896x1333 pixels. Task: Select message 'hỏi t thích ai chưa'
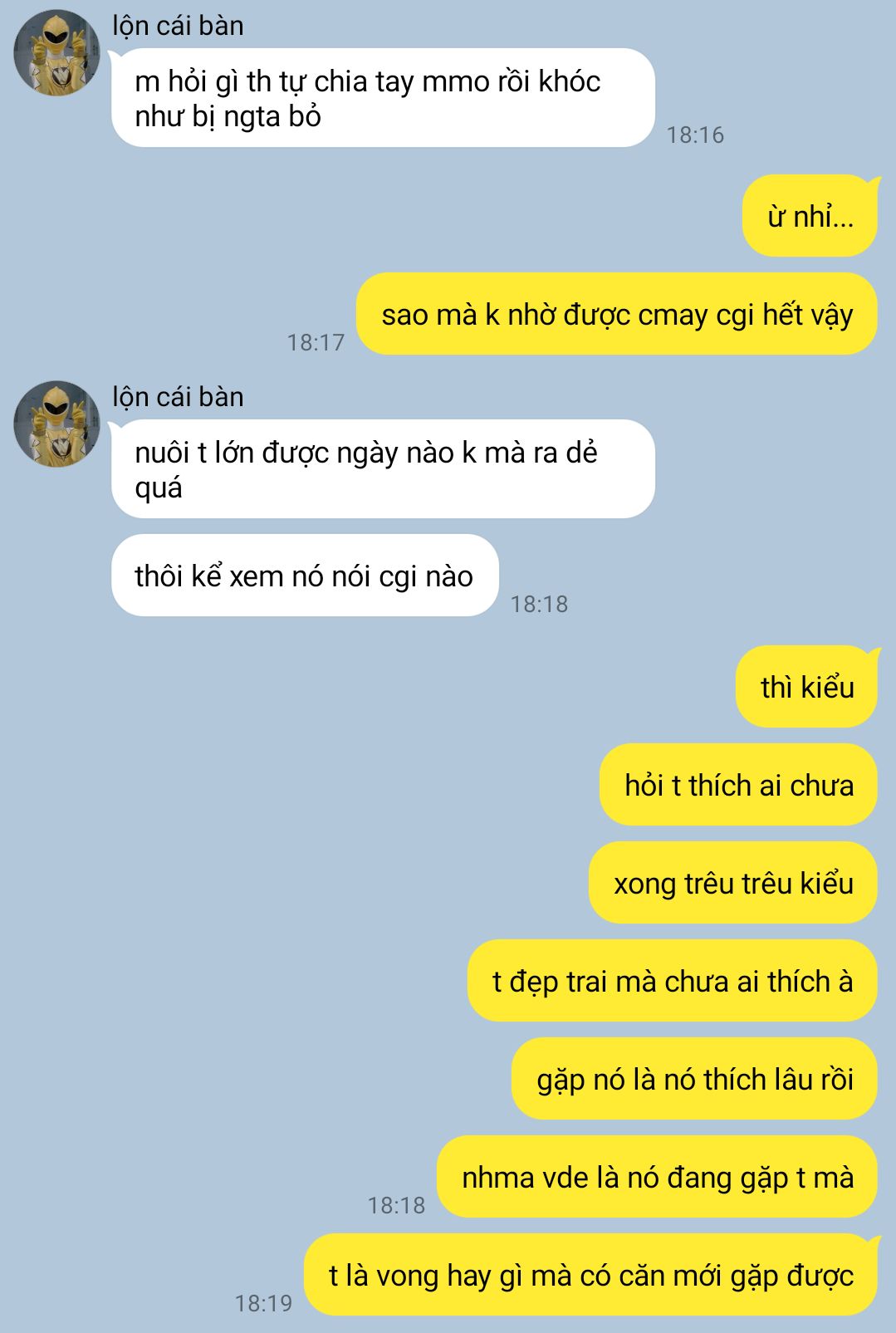click(738, 784)
